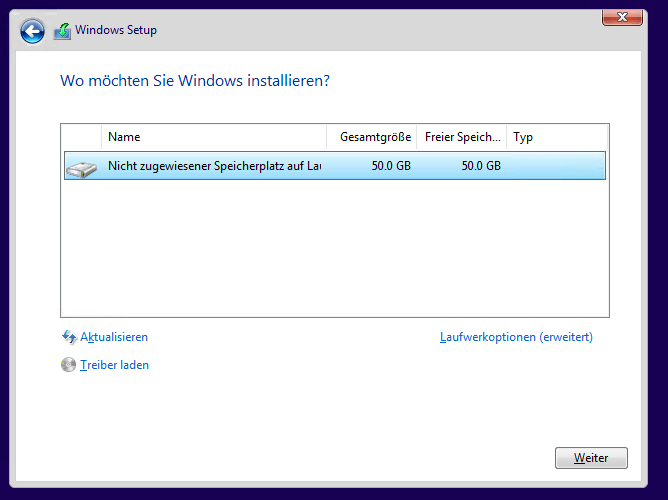Open Laufwerkoptionen (erweitert)
The width and height of the screenshot is (668, 500).
coord(516,338)
